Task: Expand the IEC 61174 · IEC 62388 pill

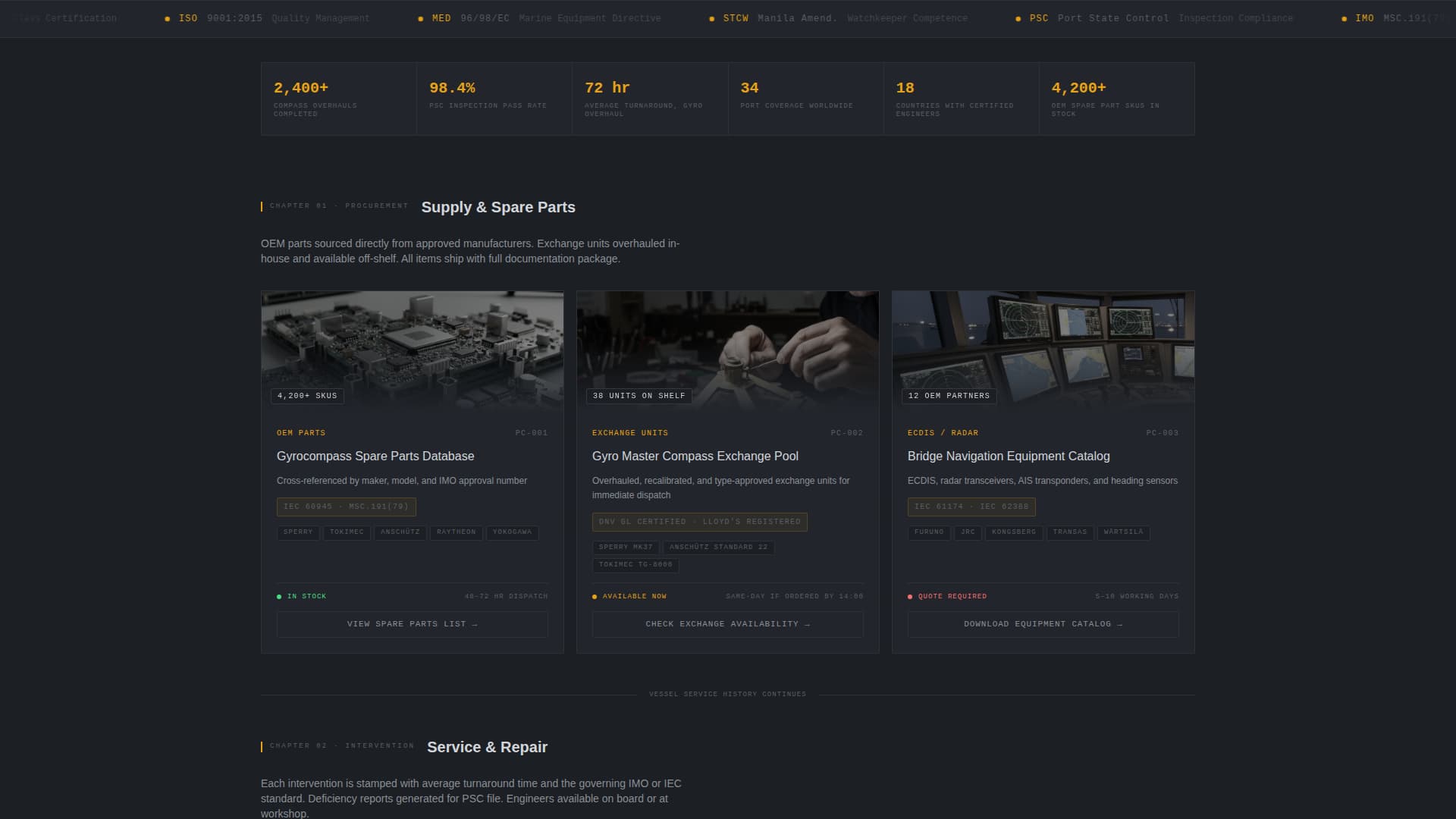Action: click(971, 507)
